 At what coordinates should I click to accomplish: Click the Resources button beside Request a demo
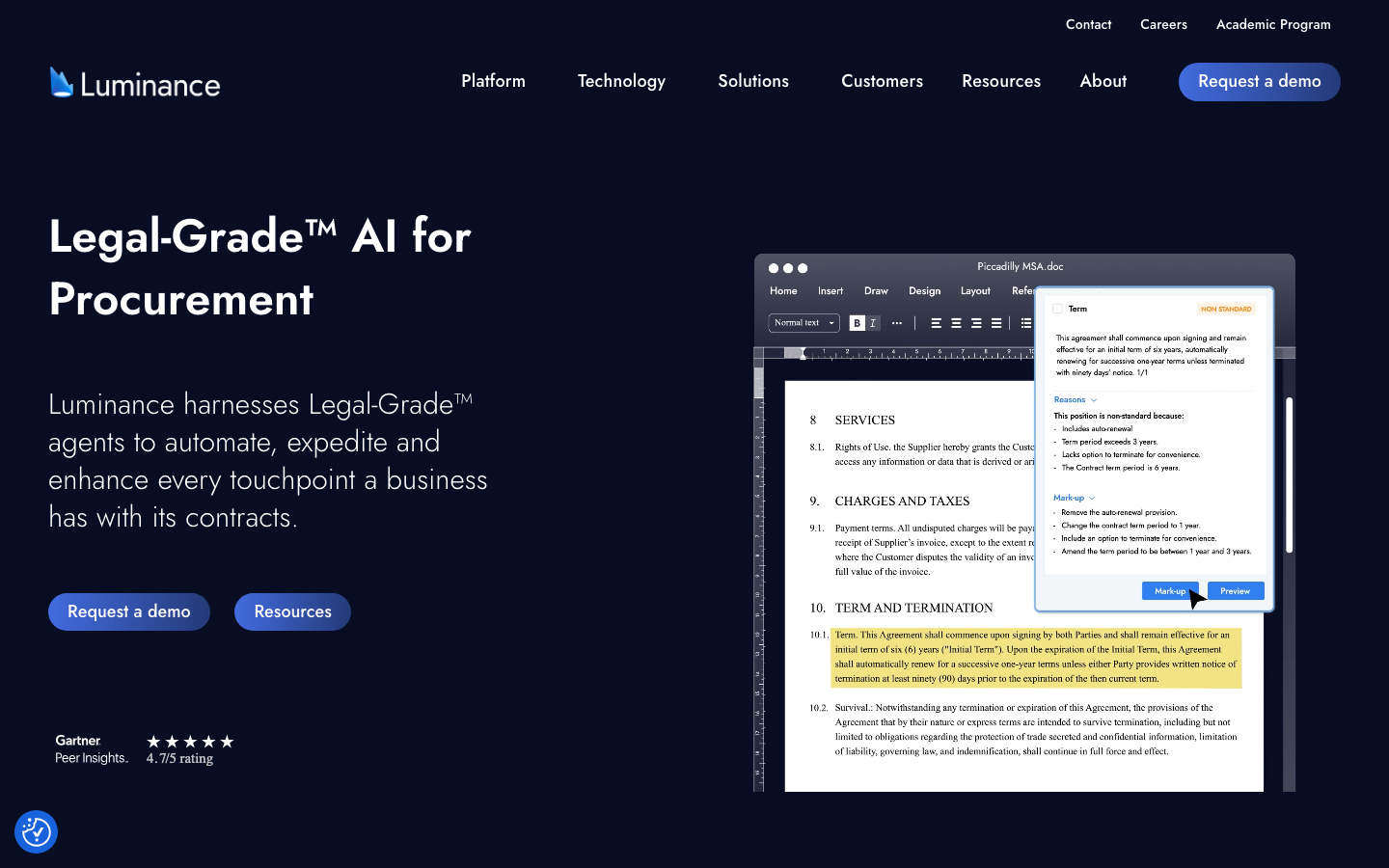click(292, 611)
